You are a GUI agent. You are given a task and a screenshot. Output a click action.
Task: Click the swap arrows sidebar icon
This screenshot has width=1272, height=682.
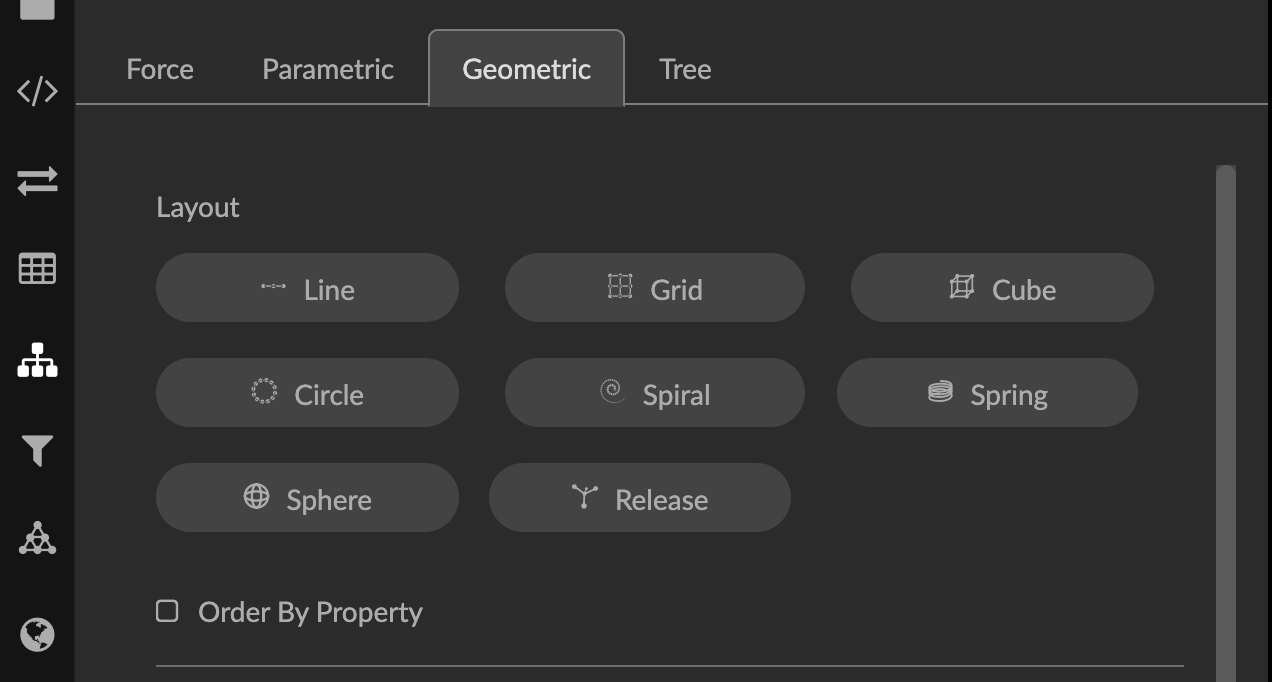[37, 181]
